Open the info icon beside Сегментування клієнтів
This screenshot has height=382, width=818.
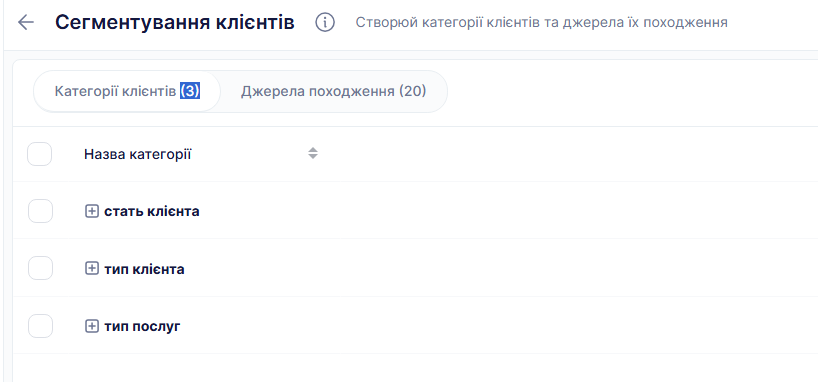(325, 22)
